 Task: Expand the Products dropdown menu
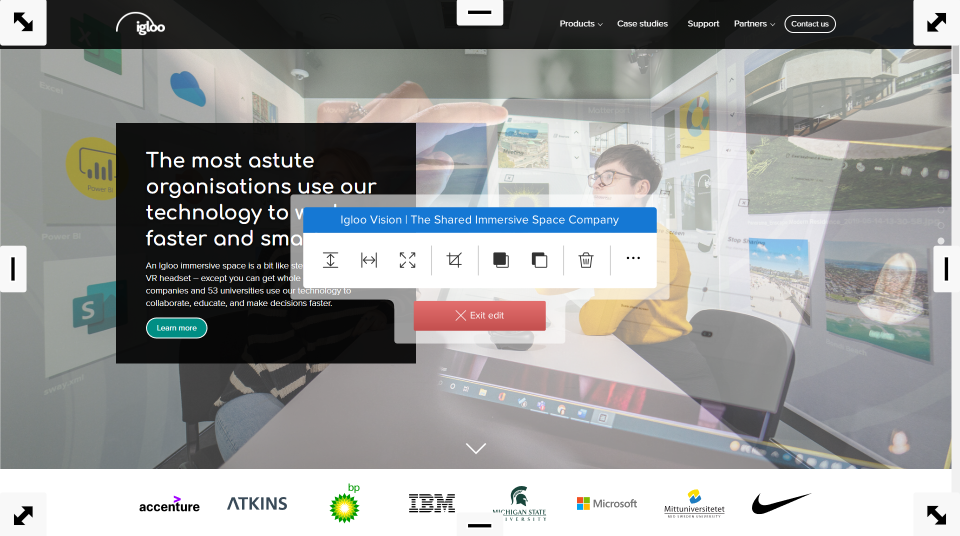point(580,24)
